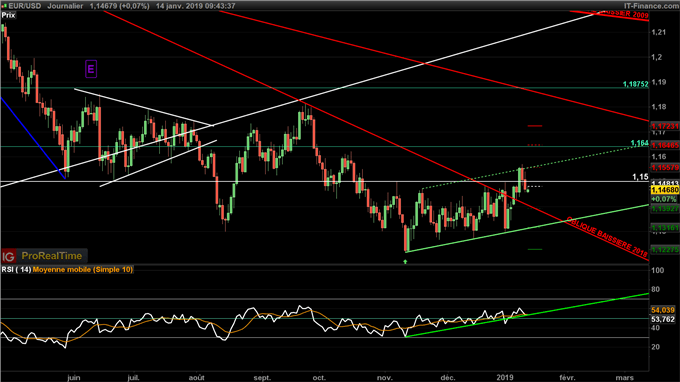The image size is (680, 382).
Task: Click the 14 janv. 2019 09:43:37 timestamp
Action: [196, 6]
